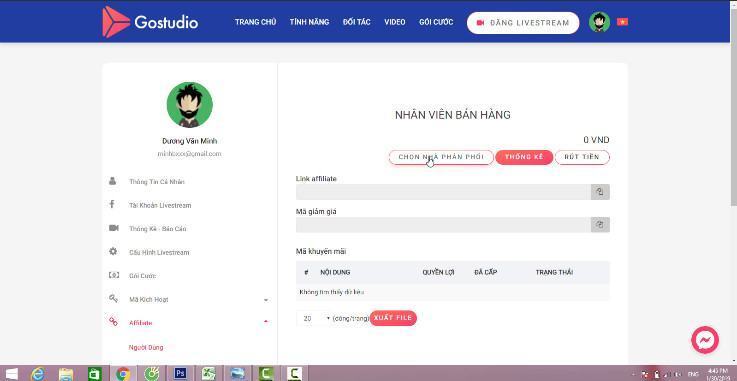Click the ĐĂNG LIVESTREAM button
The image size is (737, 381).
[523, 23]
